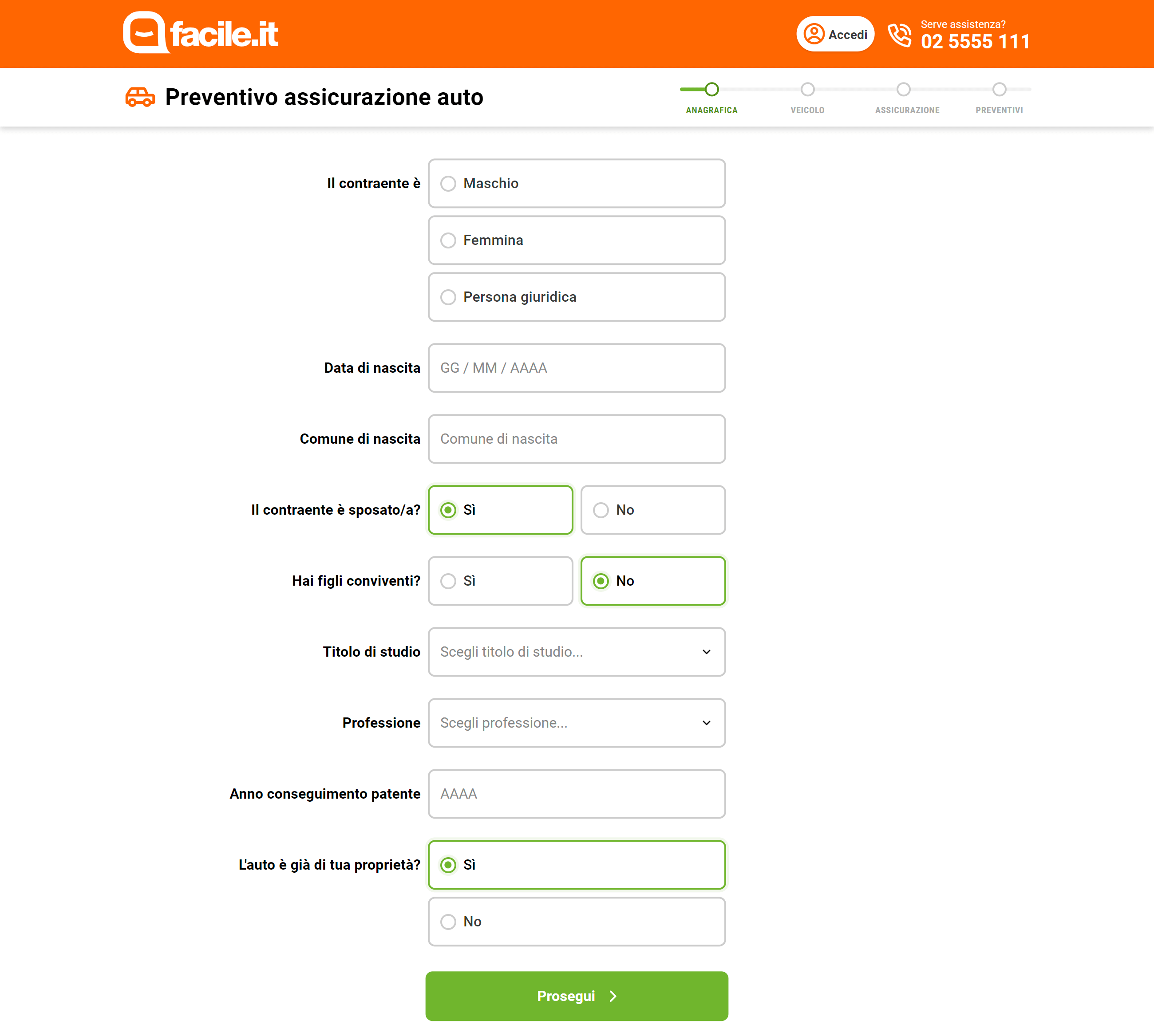
Task: Select the Maschio radio option
Action: point(576,183)
